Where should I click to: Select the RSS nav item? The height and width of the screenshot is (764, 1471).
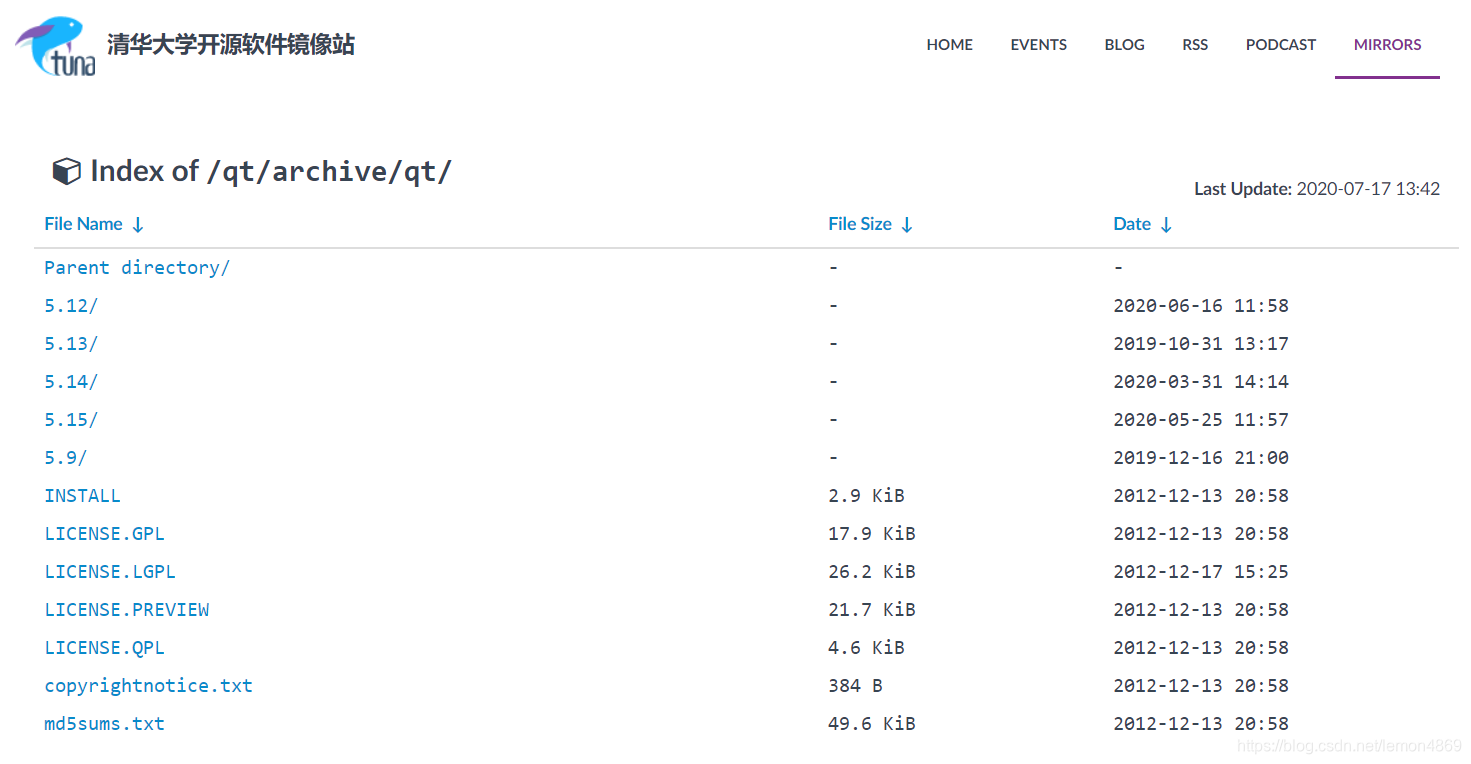click(x=1195, y=45)
